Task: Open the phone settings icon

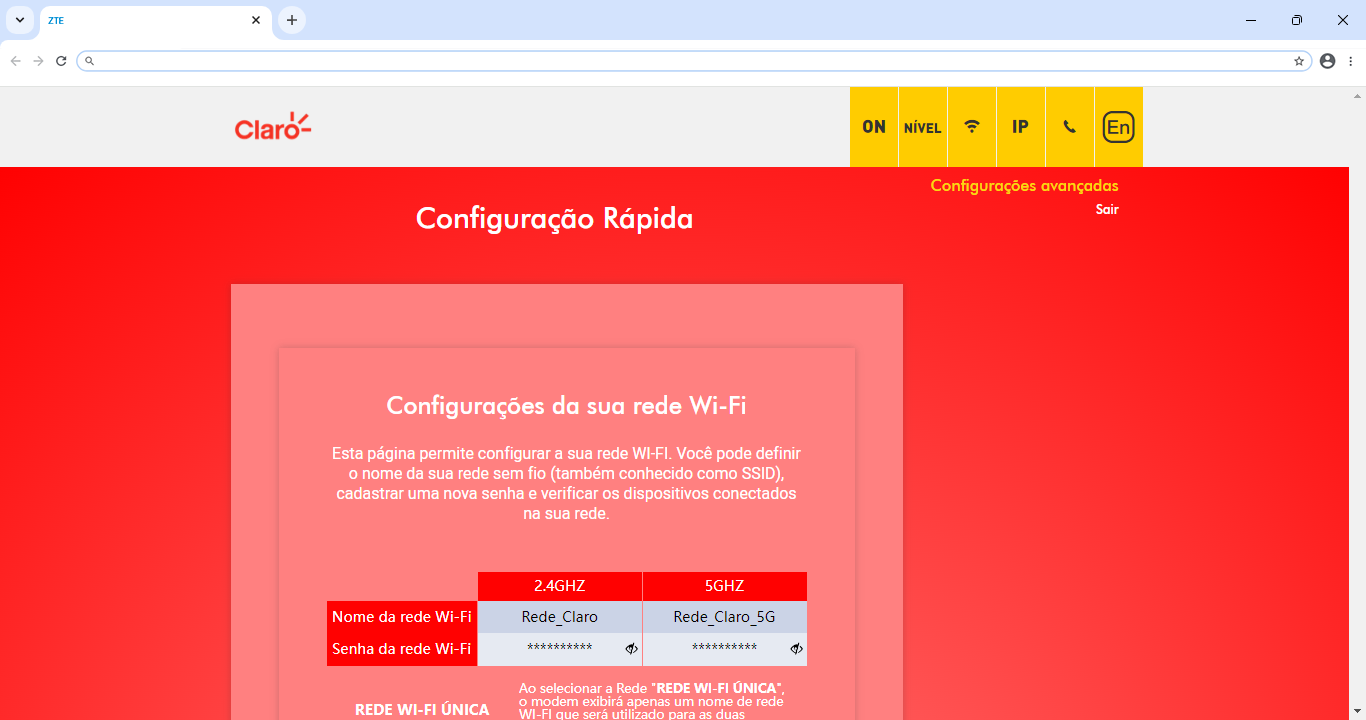Action: tap(1070, 127)
